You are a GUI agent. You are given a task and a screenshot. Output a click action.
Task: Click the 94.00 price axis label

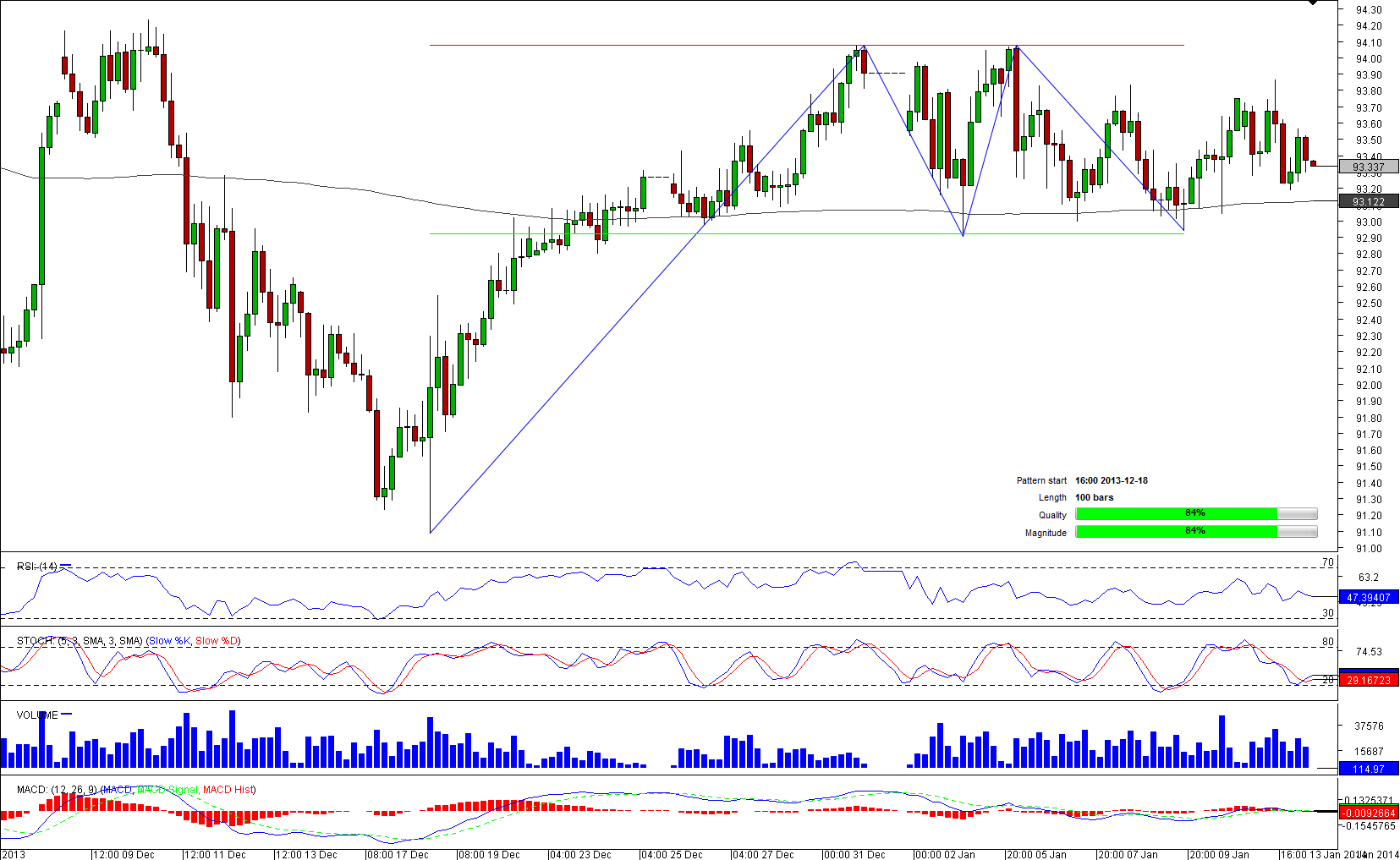[1368, 59]
